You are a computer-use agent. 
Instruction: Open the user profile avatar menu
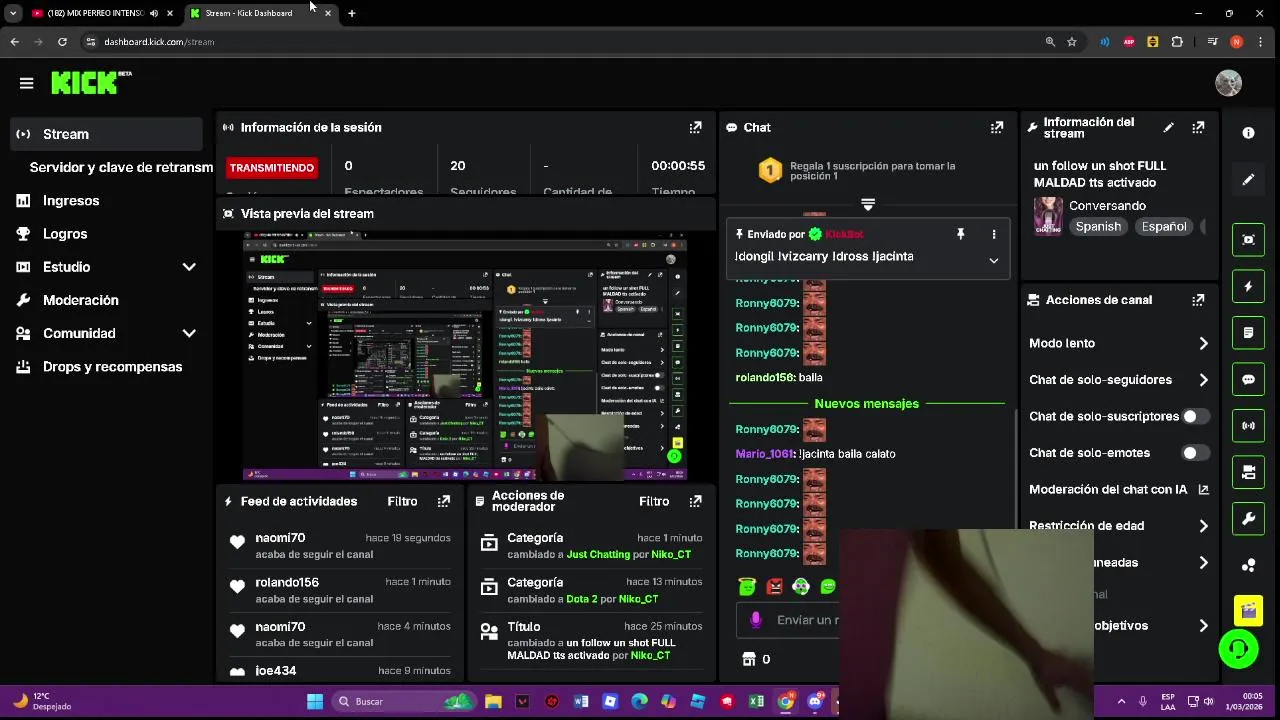tap(1228, 83)
